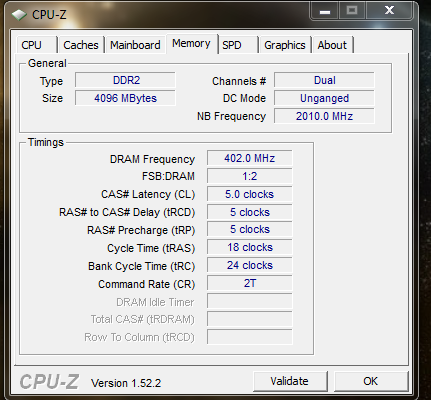Click the NB Frequency label

[x=231, y=116]
